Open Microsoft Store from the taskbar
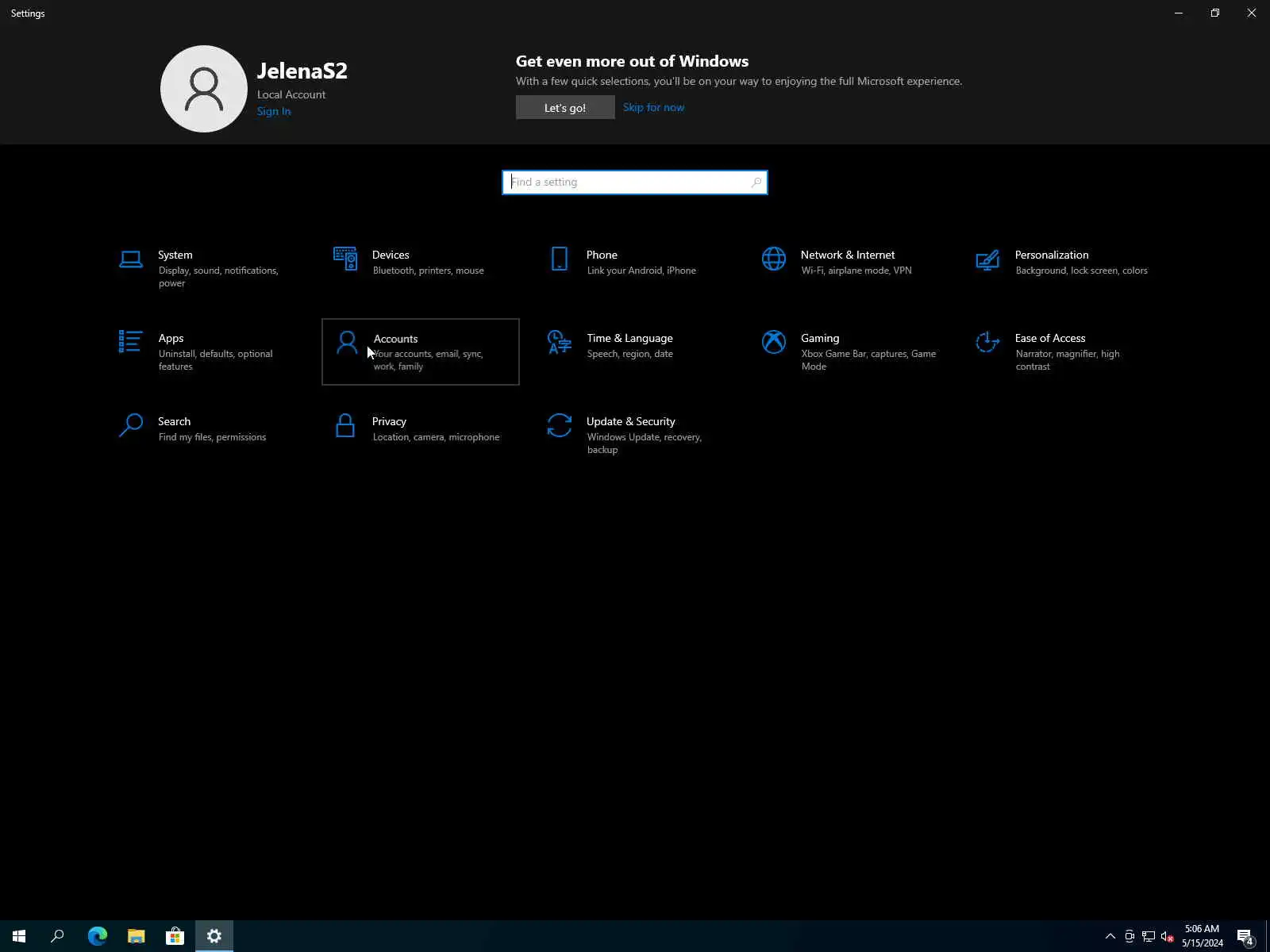1270x952 pixels. pyautogui.click(x=175, y=936)
